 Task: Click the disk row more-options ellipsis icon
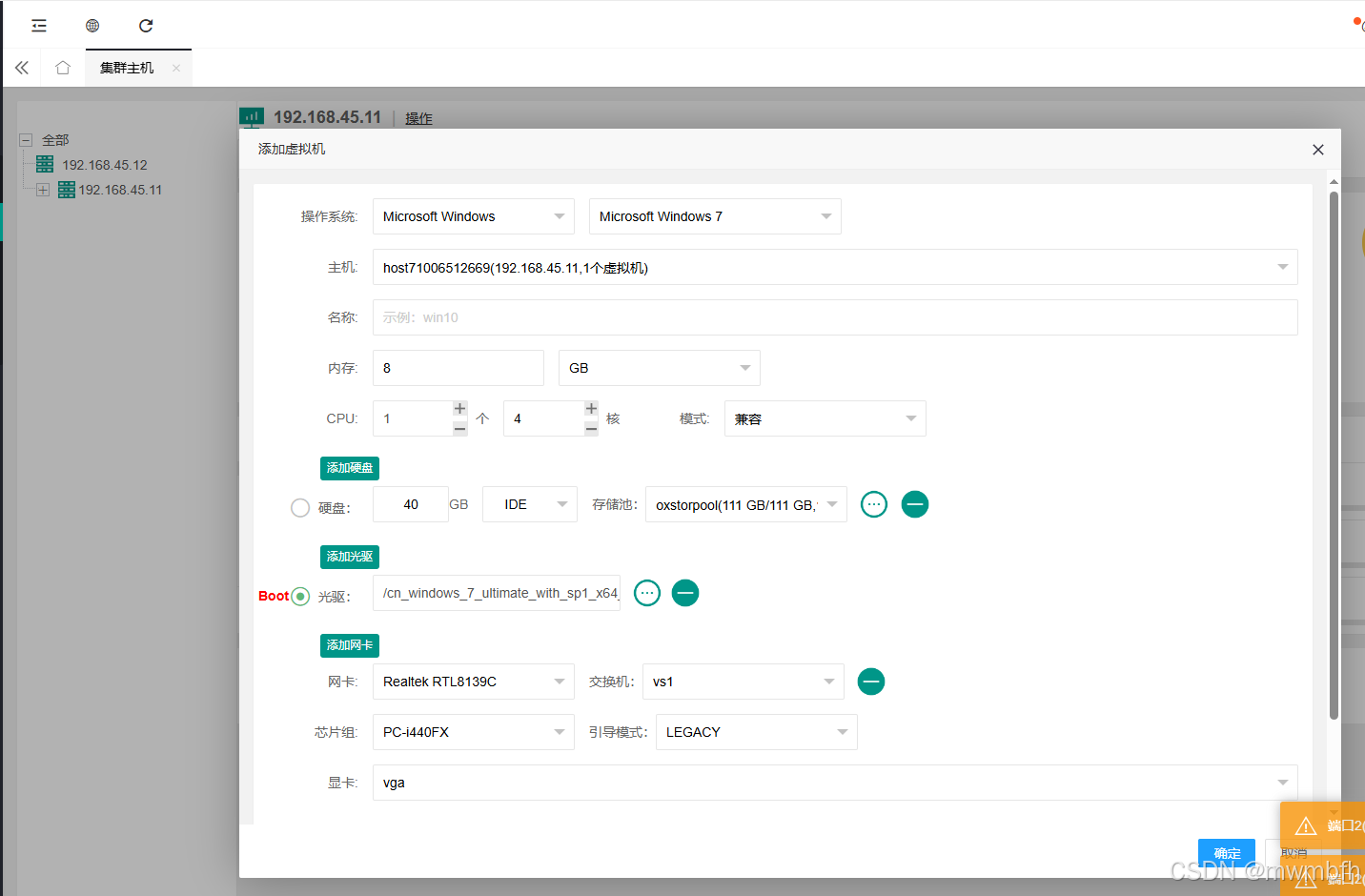point(874,504)
